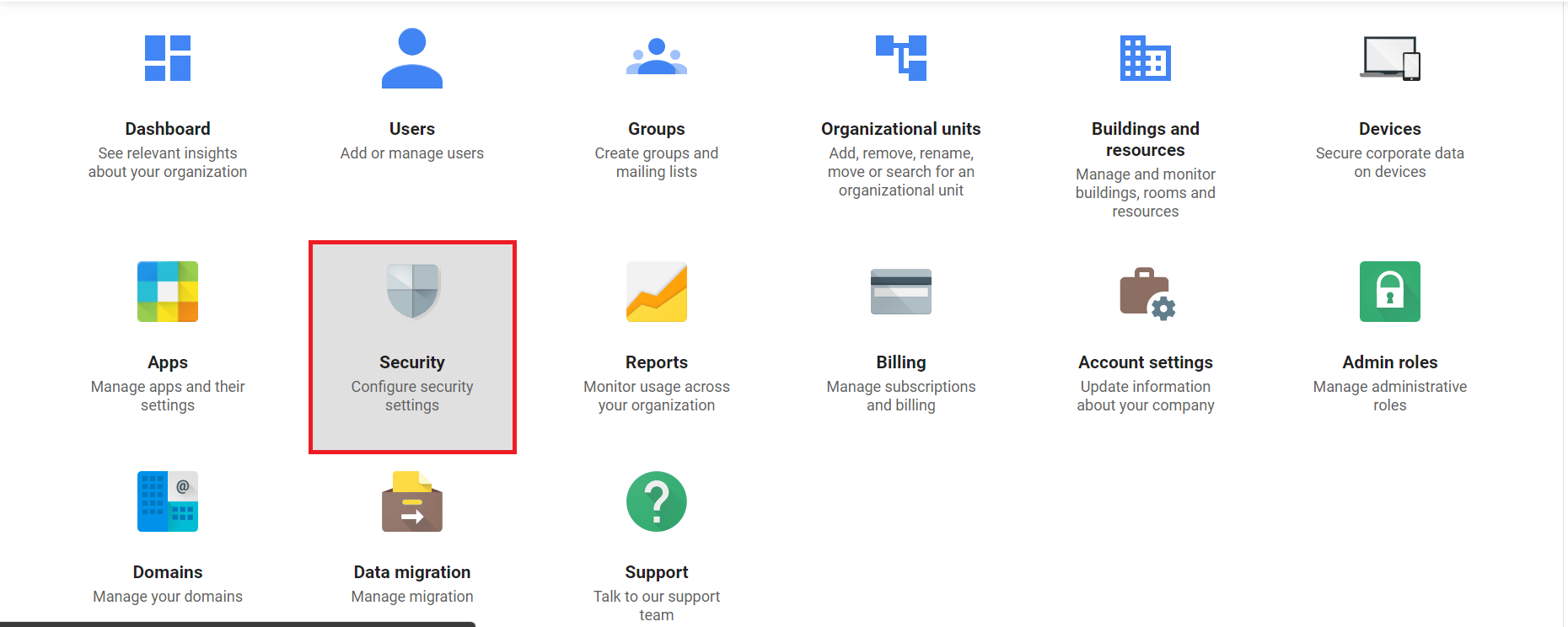Click the Billing heading
This screenshot has height=627, width=1568.
(x=901, y=362)
